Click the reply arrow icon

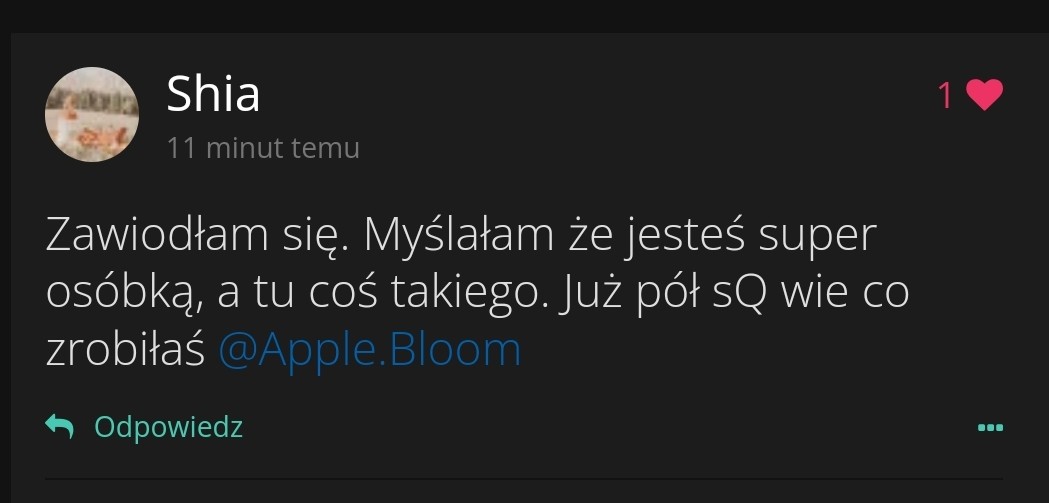60,427
